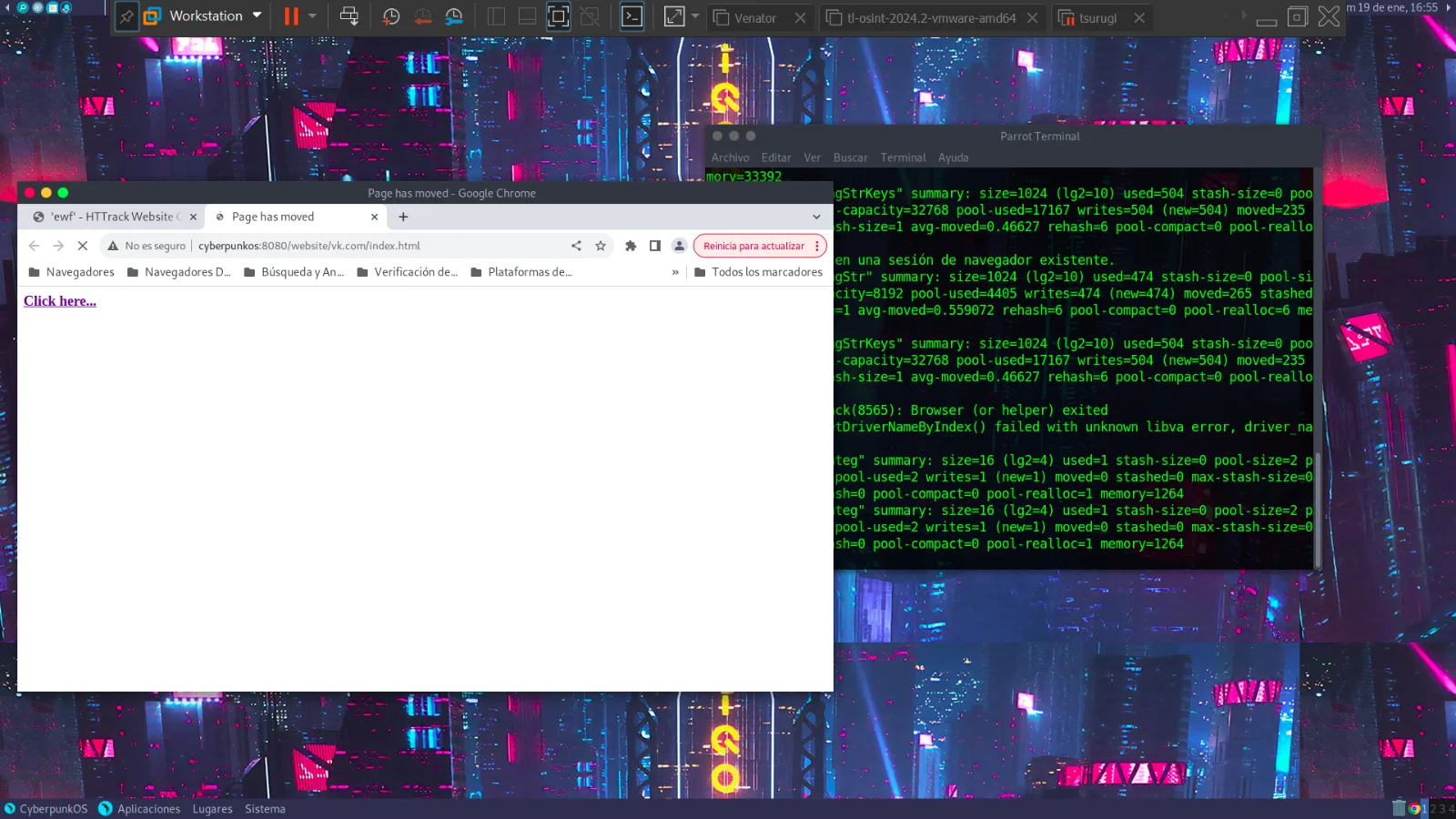Open the 'Plataformas de...' bookmark folder

point(521,272)
